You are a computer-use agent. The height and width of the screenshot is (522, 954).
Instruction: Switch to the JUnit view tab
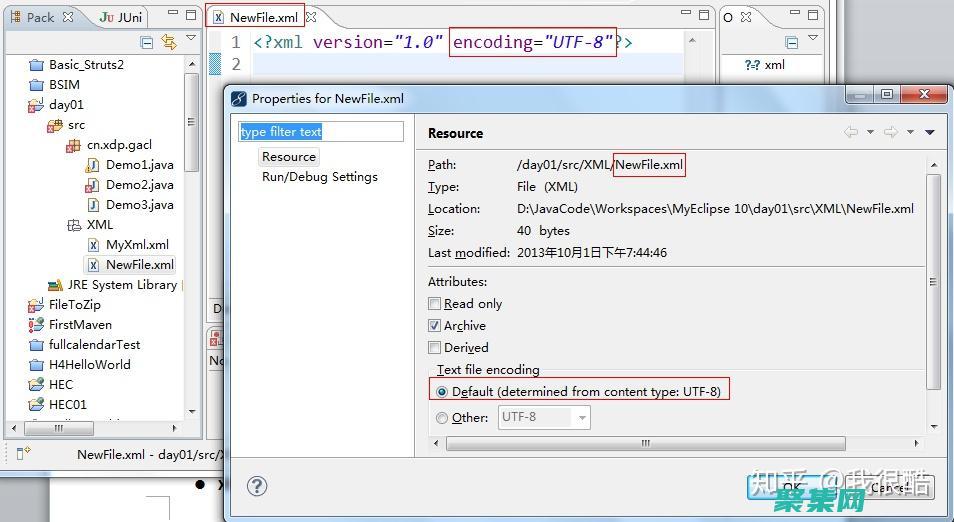tap(123, 17)
